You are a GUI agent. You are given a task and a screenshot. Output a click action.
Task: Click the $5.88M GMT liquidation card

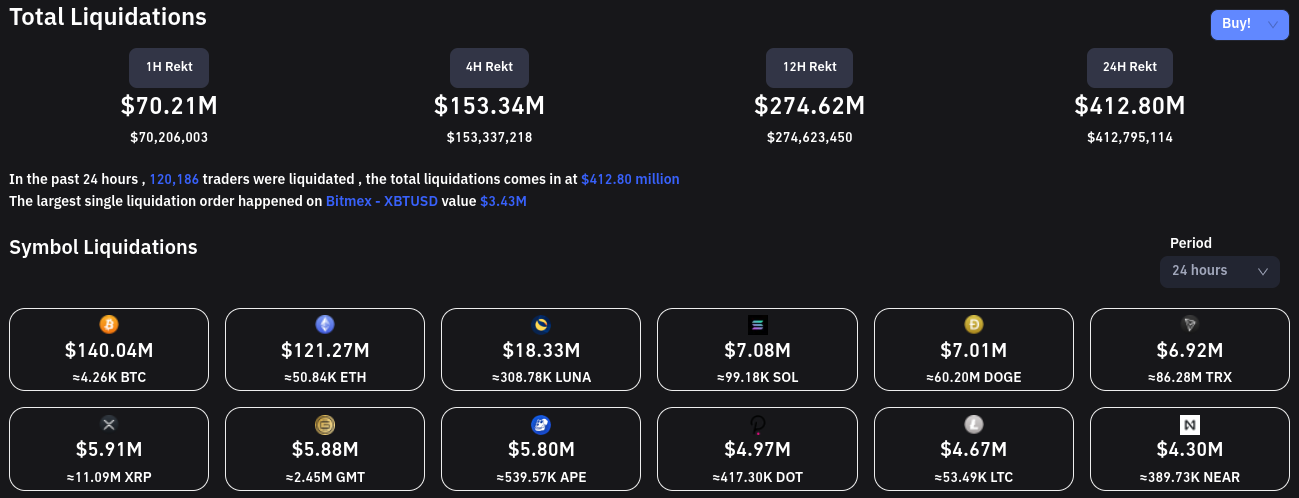click(x=325, y=449)
